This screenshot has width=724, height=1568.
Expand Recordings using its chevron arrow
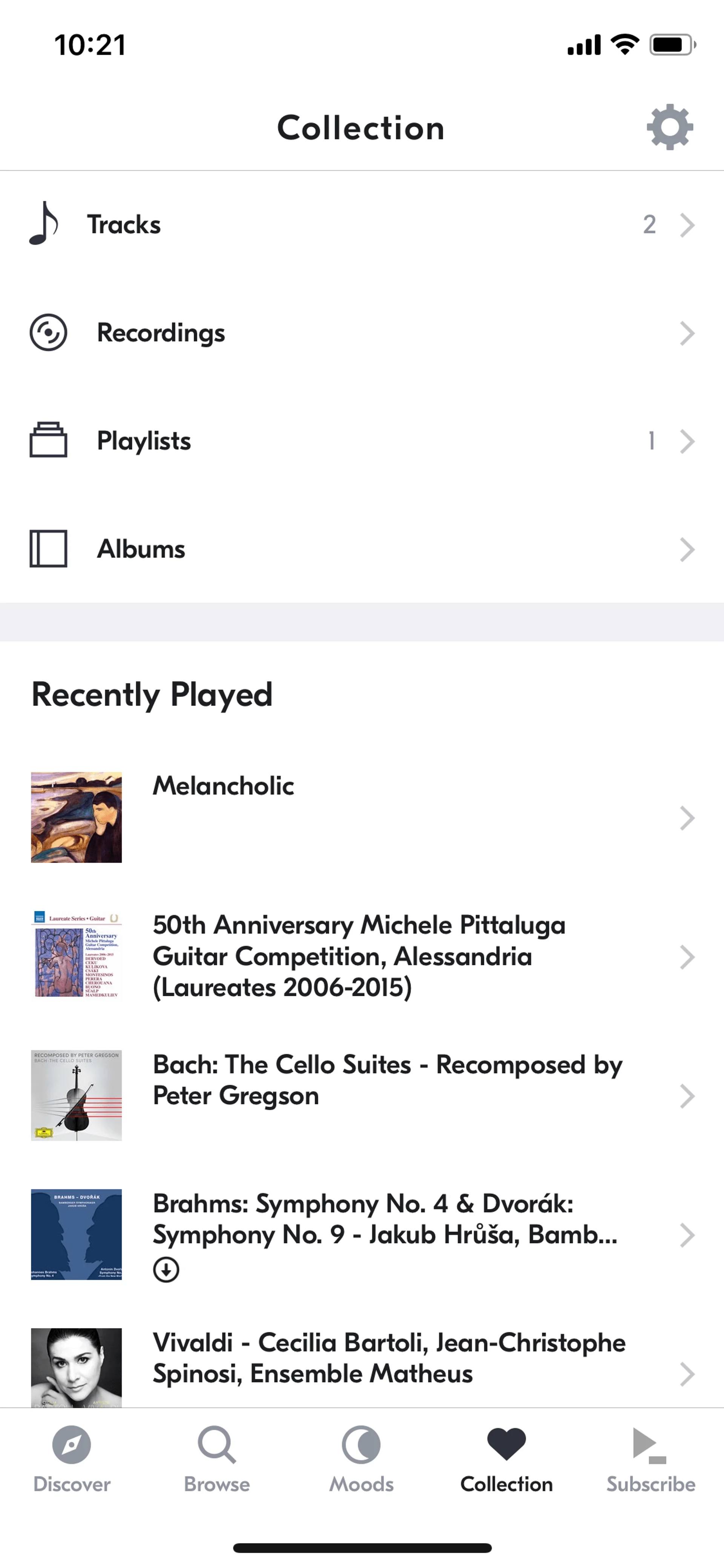pos(687,333)
